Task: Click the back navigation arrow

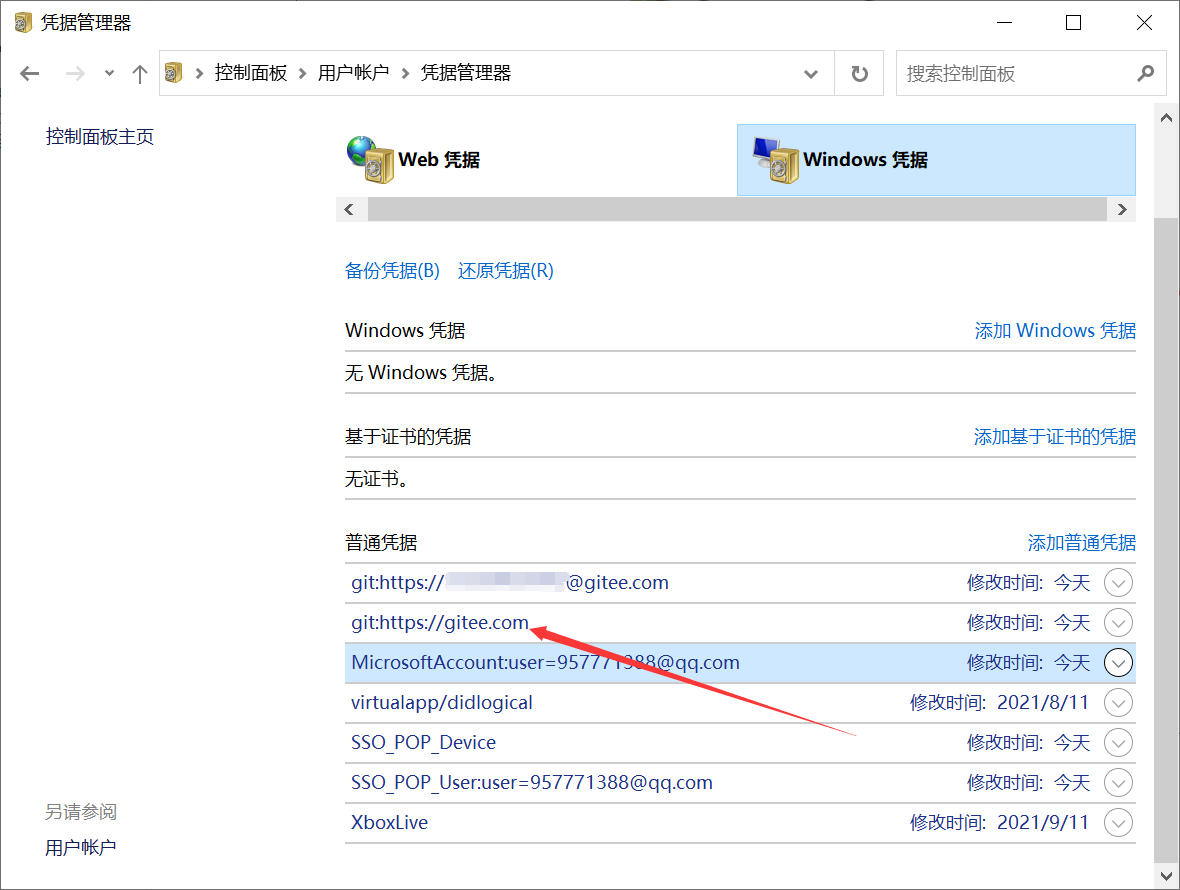Action: pyautogui.click(x=30, y=73)
